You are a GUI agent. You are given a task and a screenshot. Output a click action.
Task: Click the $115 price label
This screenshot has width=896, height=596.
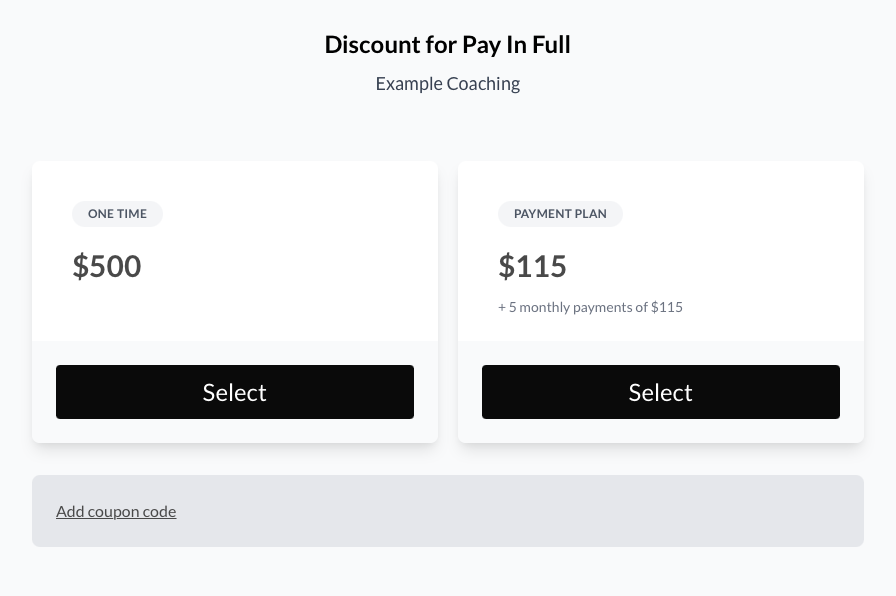532,266
